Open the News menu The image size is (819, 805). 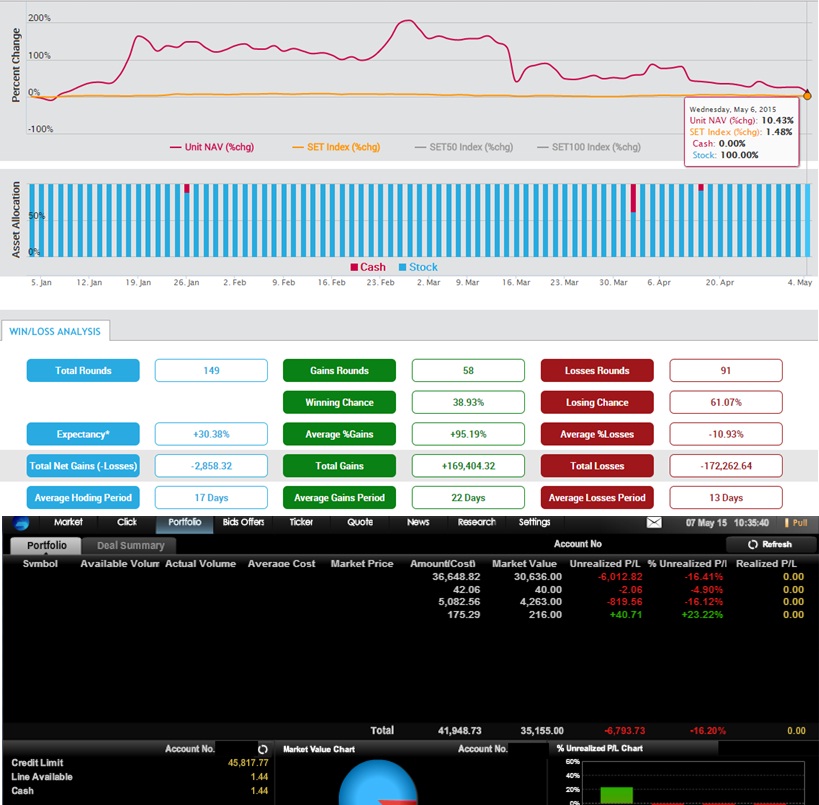(418, 522)
